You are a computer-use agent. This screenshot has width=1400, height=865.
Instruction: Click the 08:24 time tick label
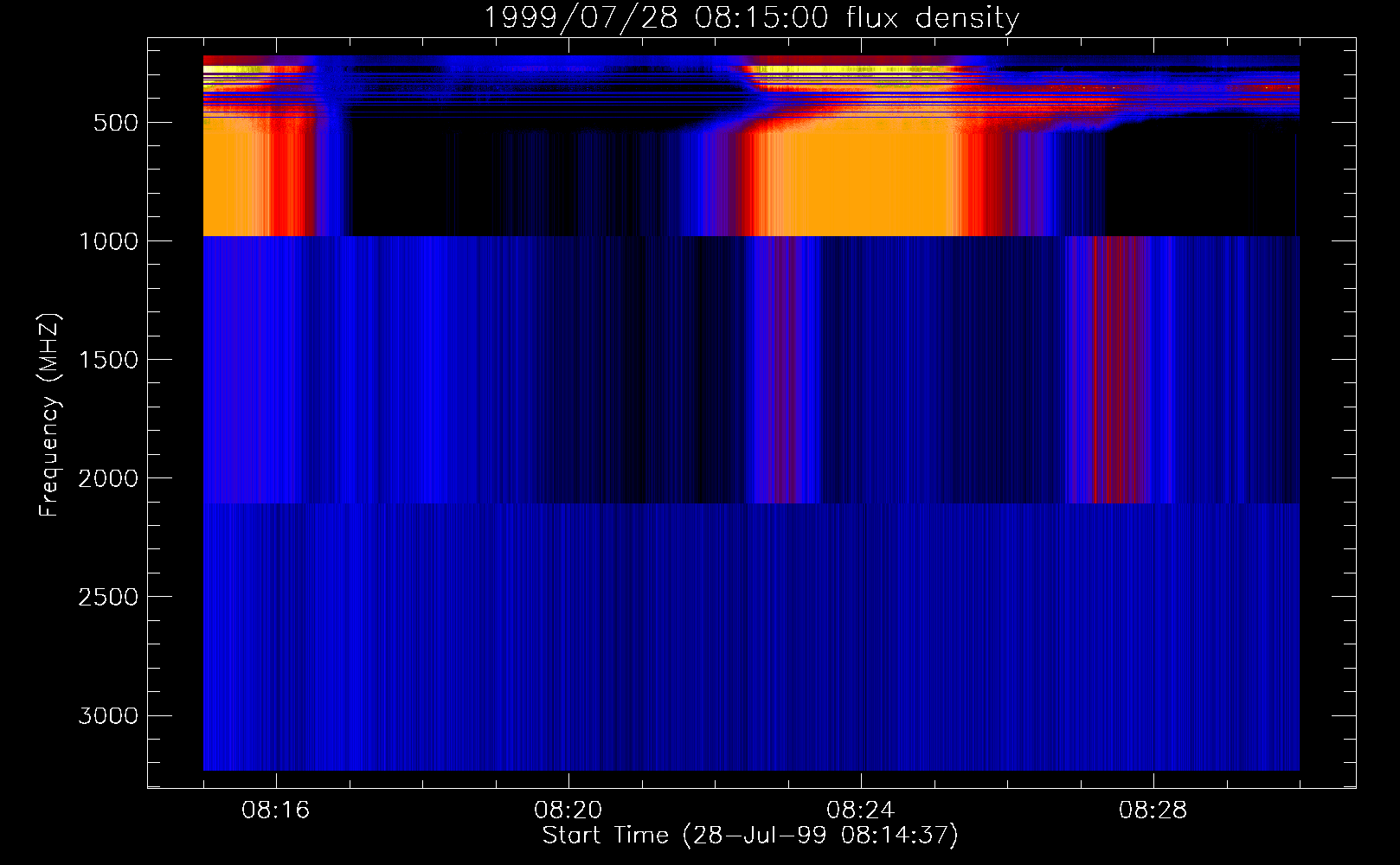click(x=861, y=811)
